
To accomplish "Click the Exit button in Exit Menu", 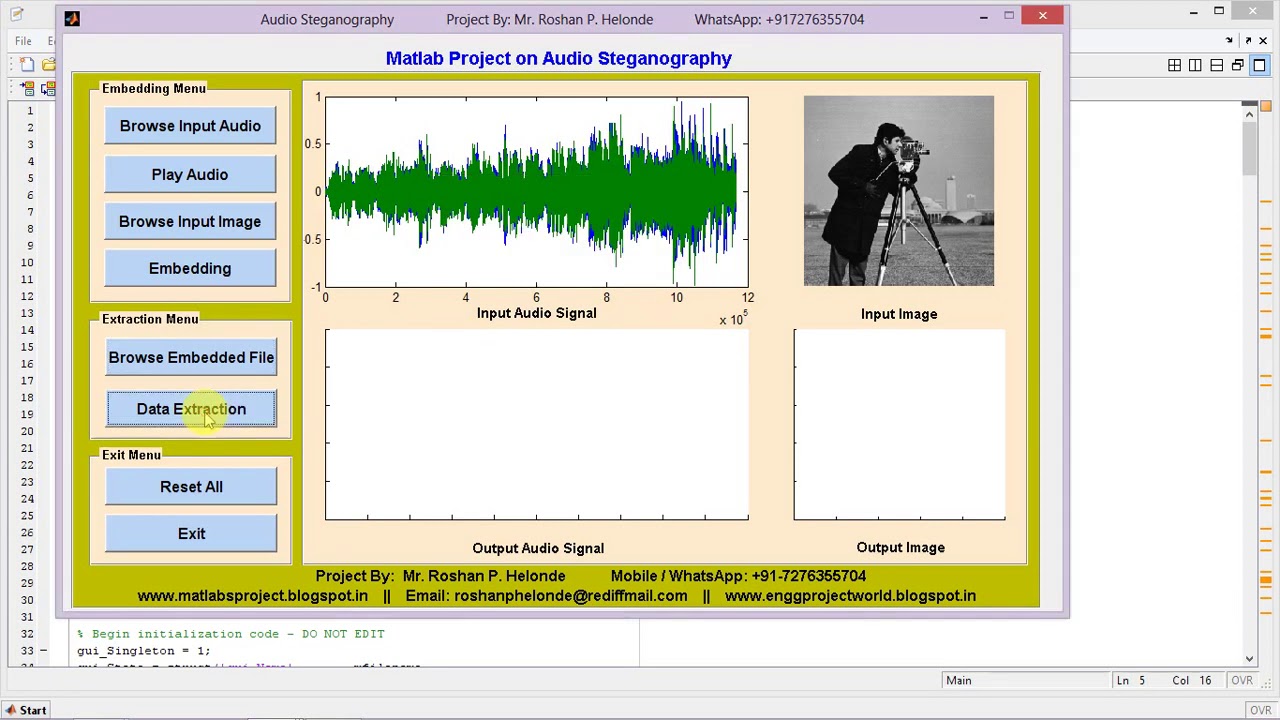I will click(x=191, y=534).
